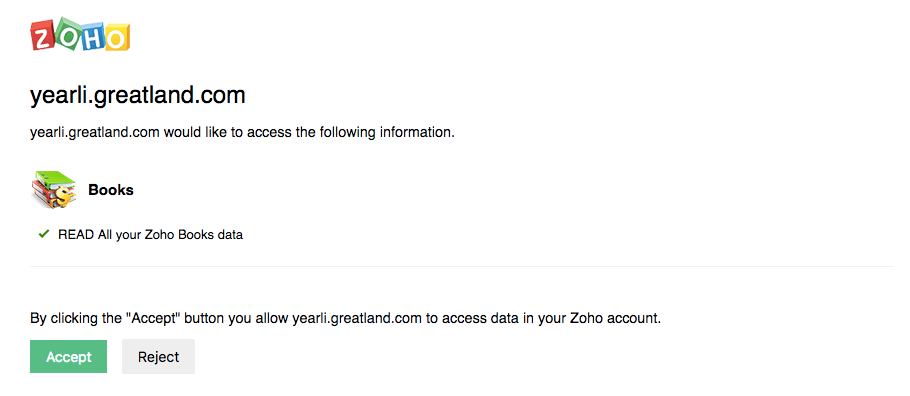The image size is (910, 396).
Task: Click the blue H block in logo
Action: pos(93,37)
